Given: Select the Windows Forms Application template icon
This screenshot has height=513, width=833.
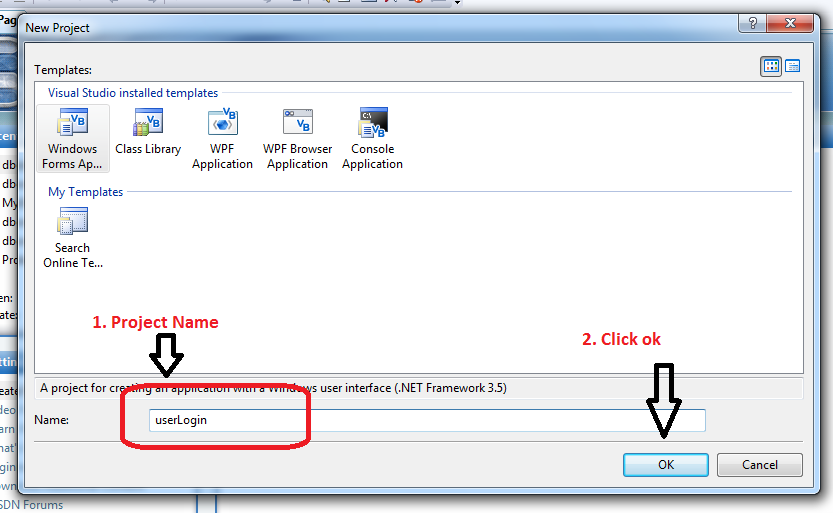Looking at the screenshot, I should pos(72,122).
